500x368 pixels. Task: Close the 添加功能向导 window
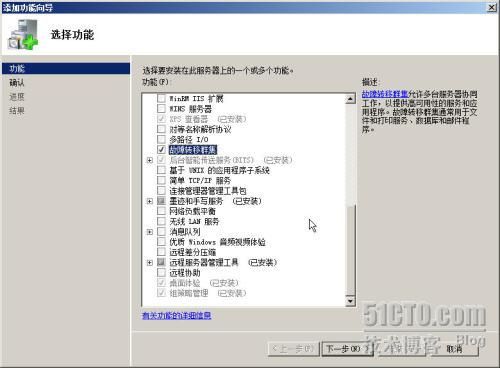click(492, 7)
